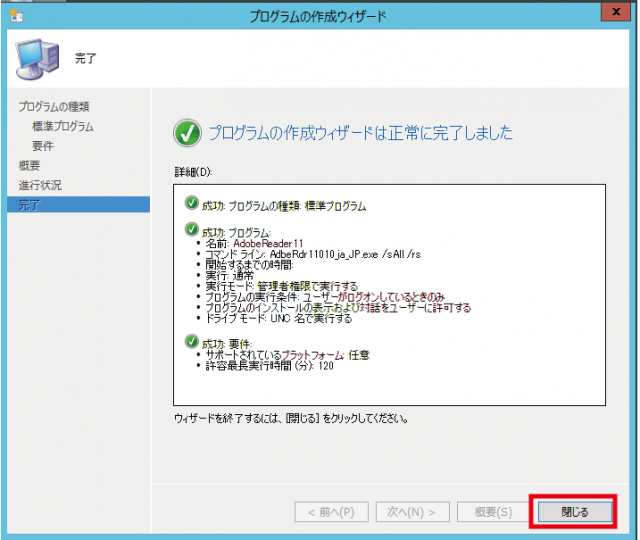Select プログラムの種類 in the left step list
Viewport: 640px width, 540px height.
pos(60,106)
